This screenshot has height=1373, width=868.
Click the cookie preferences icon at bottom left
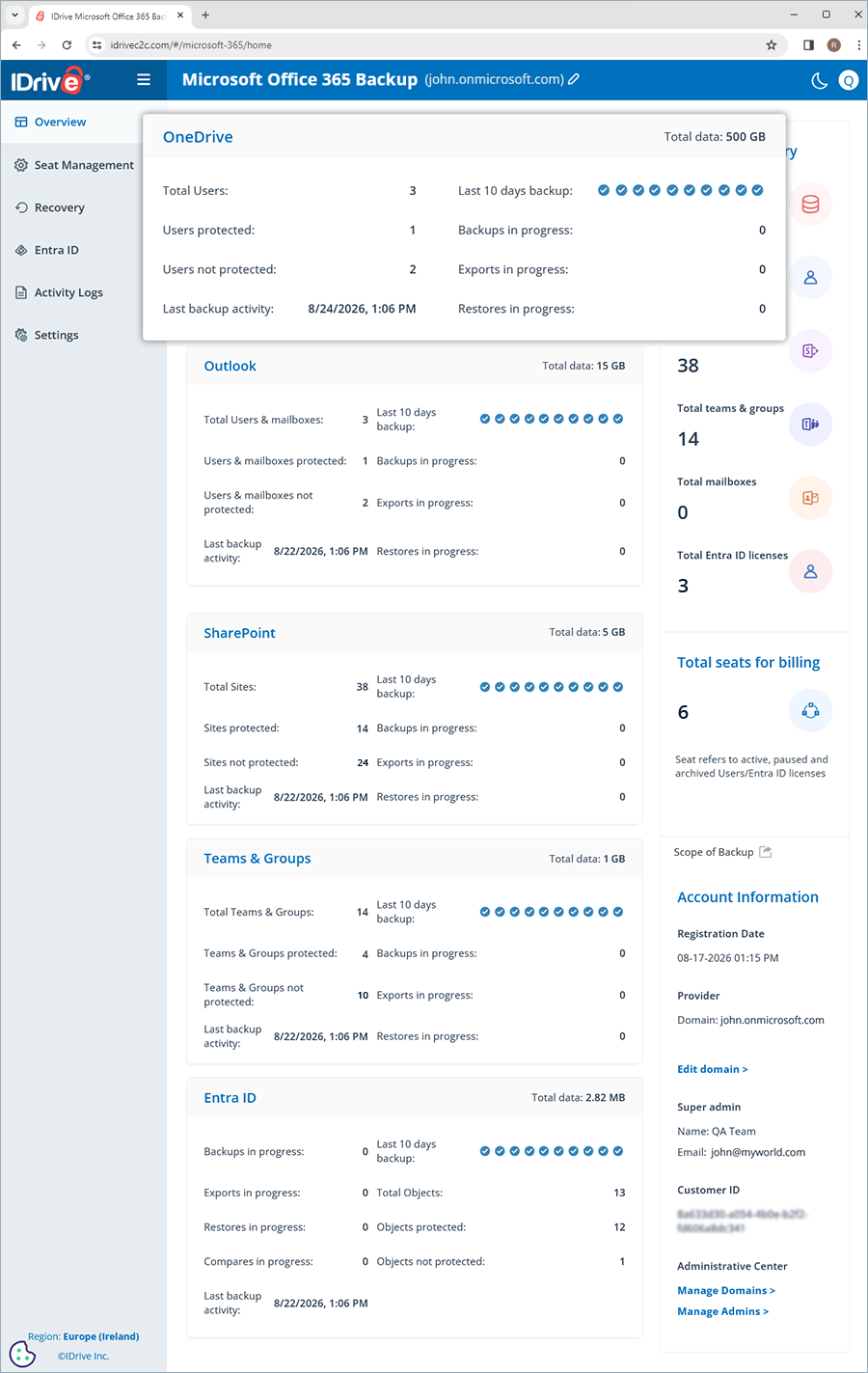pyautogui.click(x=22, y=1353)
